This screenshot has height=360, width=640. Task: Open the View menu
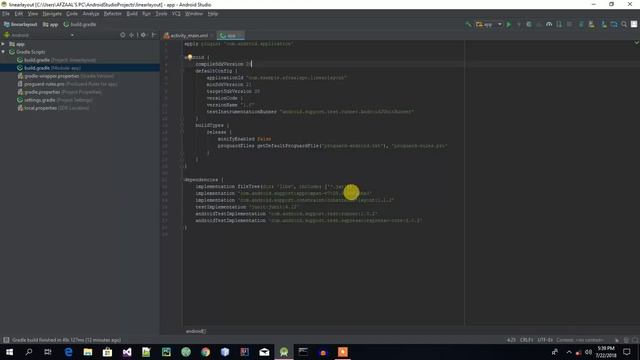33,14
